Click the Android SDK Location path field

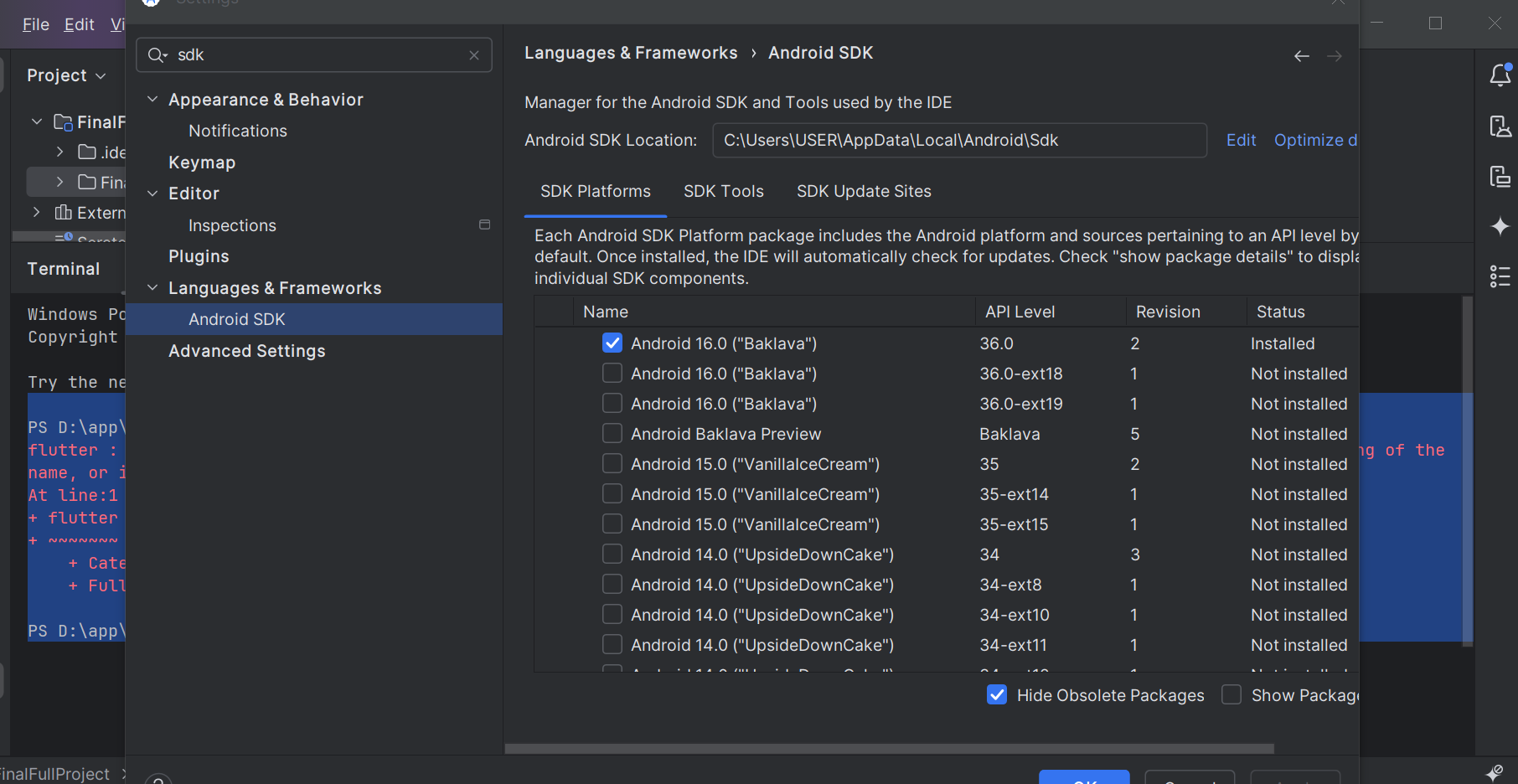point(958,141)
